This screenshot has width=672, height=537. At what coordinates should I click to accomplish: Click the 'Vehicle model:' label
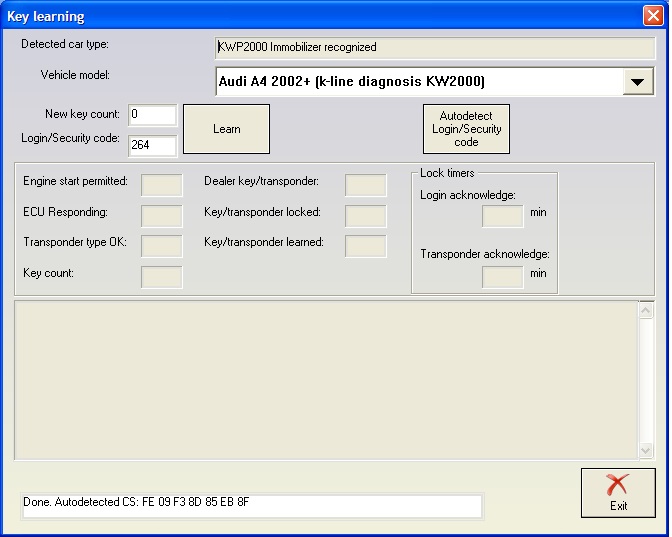[x=75, y=75]
